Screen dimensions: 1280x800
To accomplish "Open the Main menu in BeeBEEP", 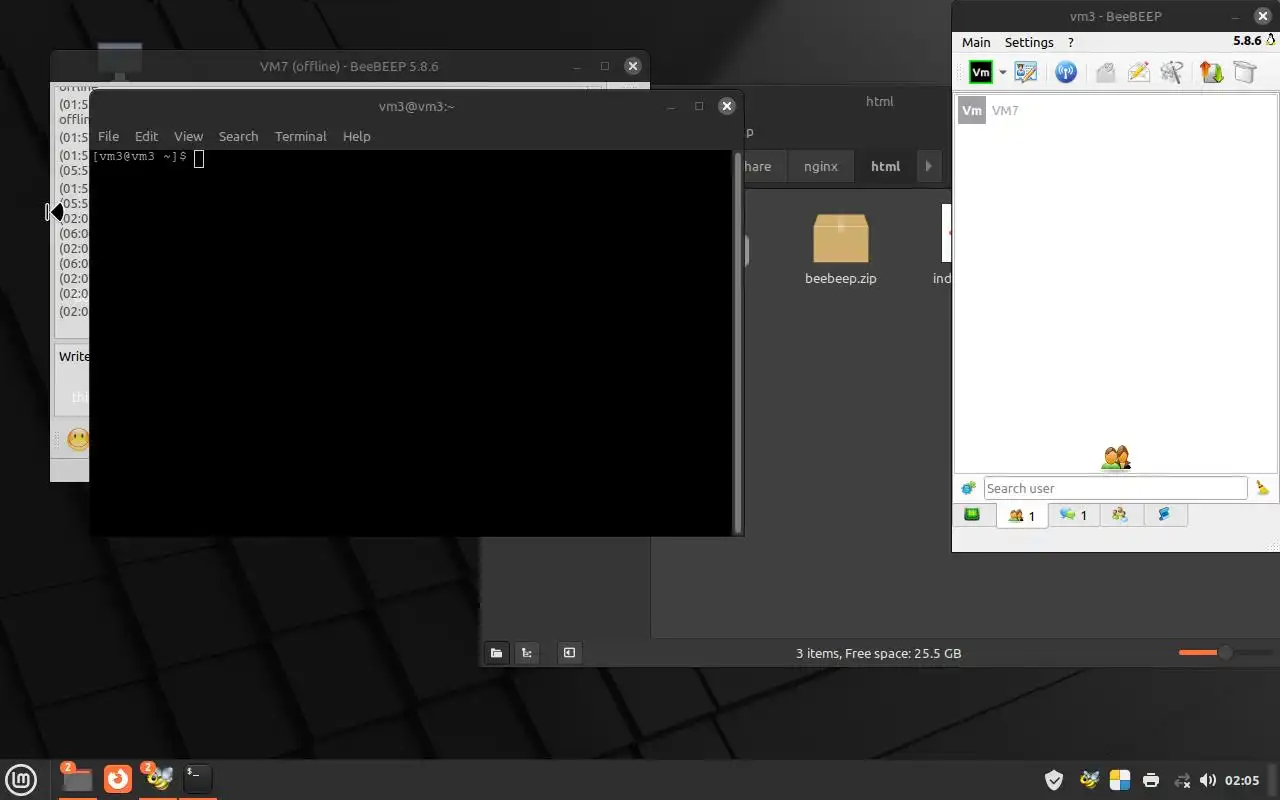I will coord(976,42).
